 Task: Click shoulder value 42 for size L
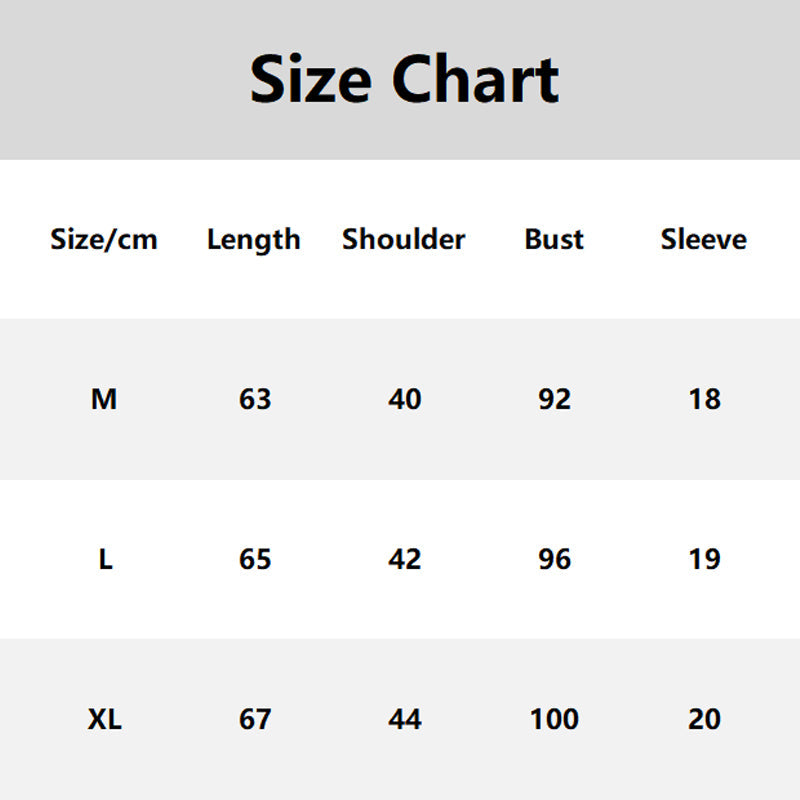pos(404,560)
